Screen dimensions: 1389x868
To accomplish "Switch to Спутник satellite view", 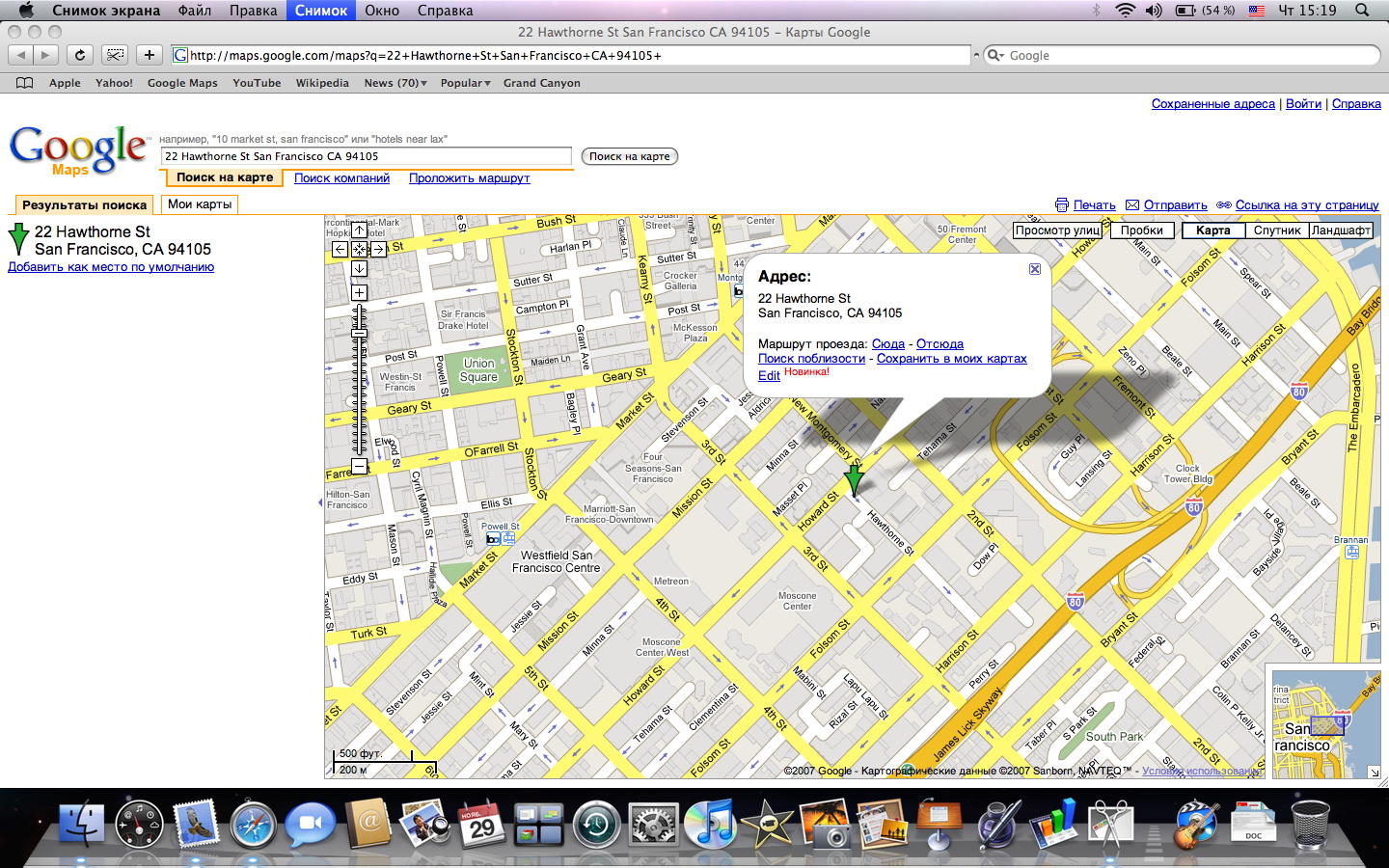I will click(1277, 231).
